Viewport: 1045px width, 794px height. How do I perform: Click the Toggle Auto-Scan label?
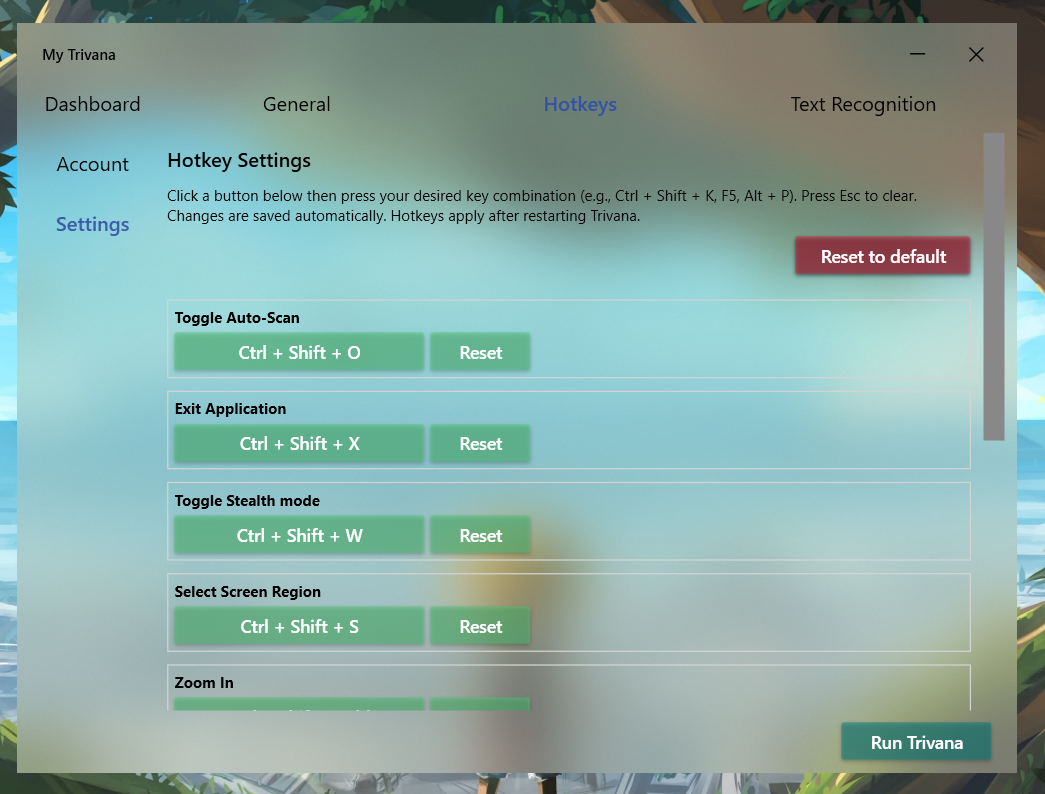[237, 318]
